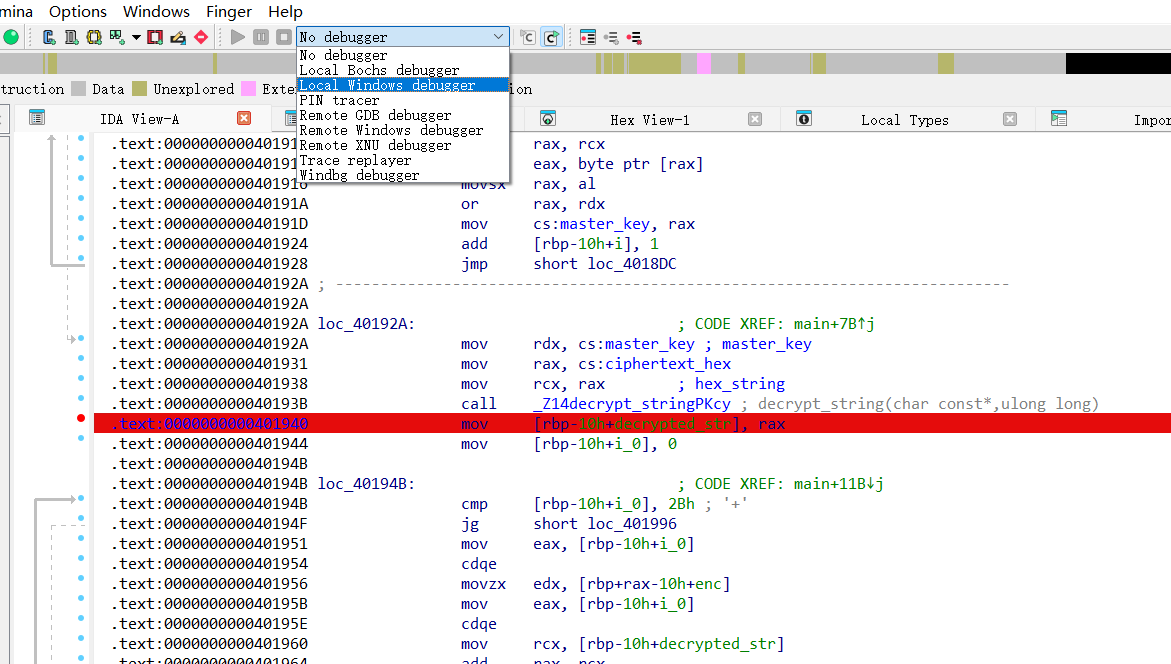This screenshot has height=664, width=1171.
Task: Open the Options menu
Action: tap(77, 11)
